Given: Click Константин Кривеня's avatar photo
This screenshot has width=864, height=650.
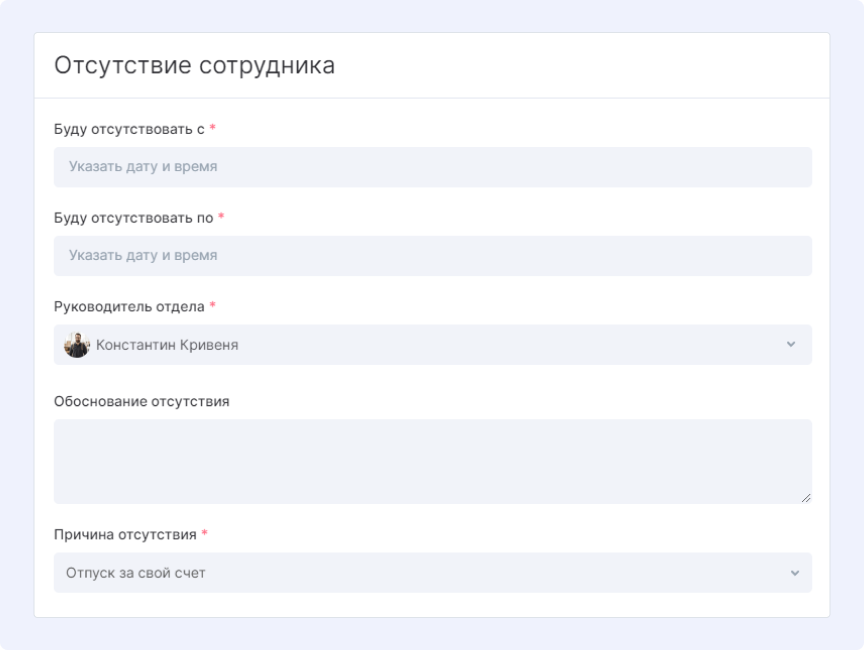Looking at the screenshot, I should 77,345.
